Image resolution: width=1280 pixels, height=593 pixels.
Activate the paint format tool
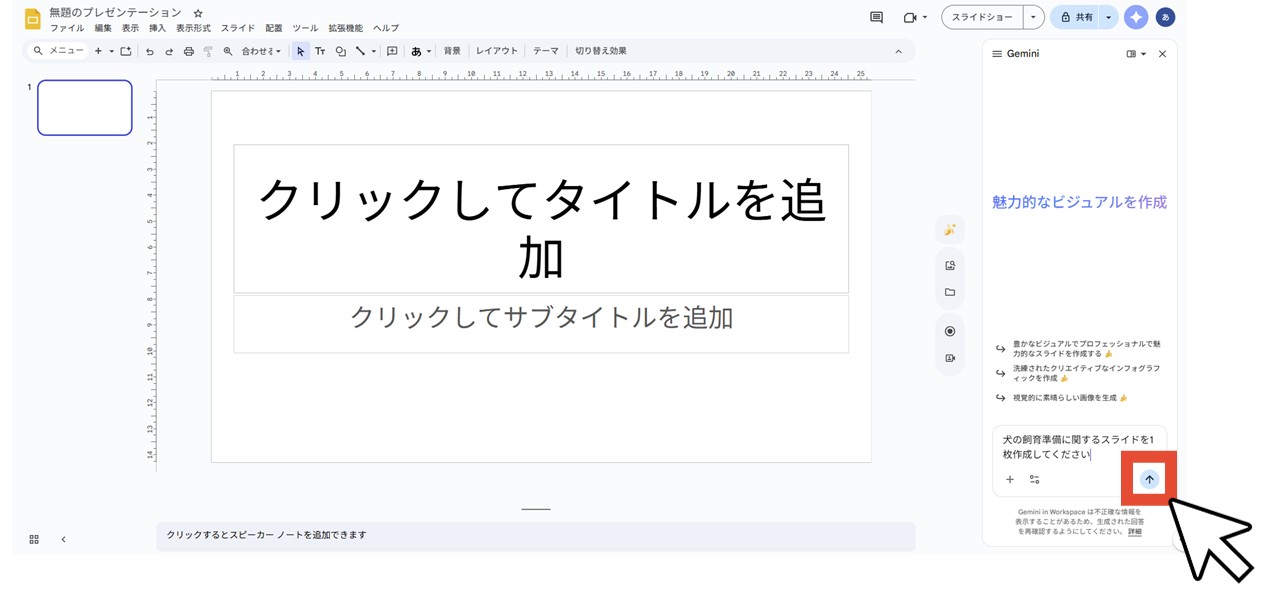(208, 50)
